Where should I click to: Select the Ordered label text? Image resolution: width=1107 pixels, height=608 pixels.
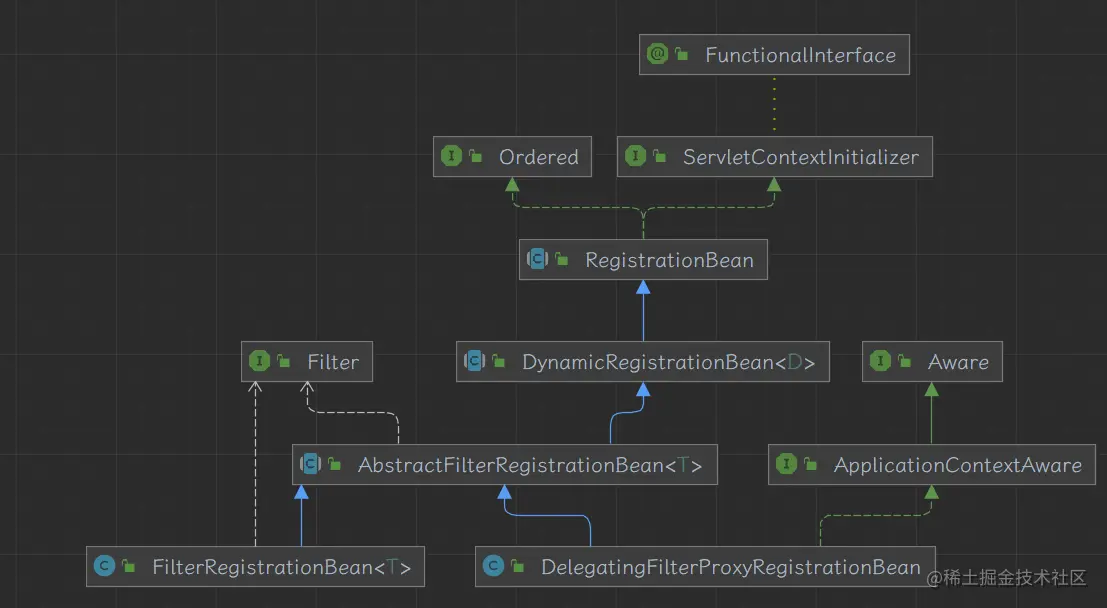pyautogui.click(x=539, y=157)
